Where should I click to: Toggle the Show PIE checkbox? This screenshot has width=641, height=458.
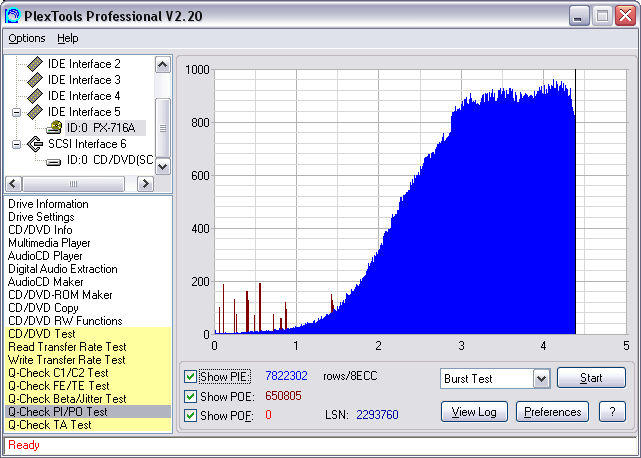click(x=190, y=376)
